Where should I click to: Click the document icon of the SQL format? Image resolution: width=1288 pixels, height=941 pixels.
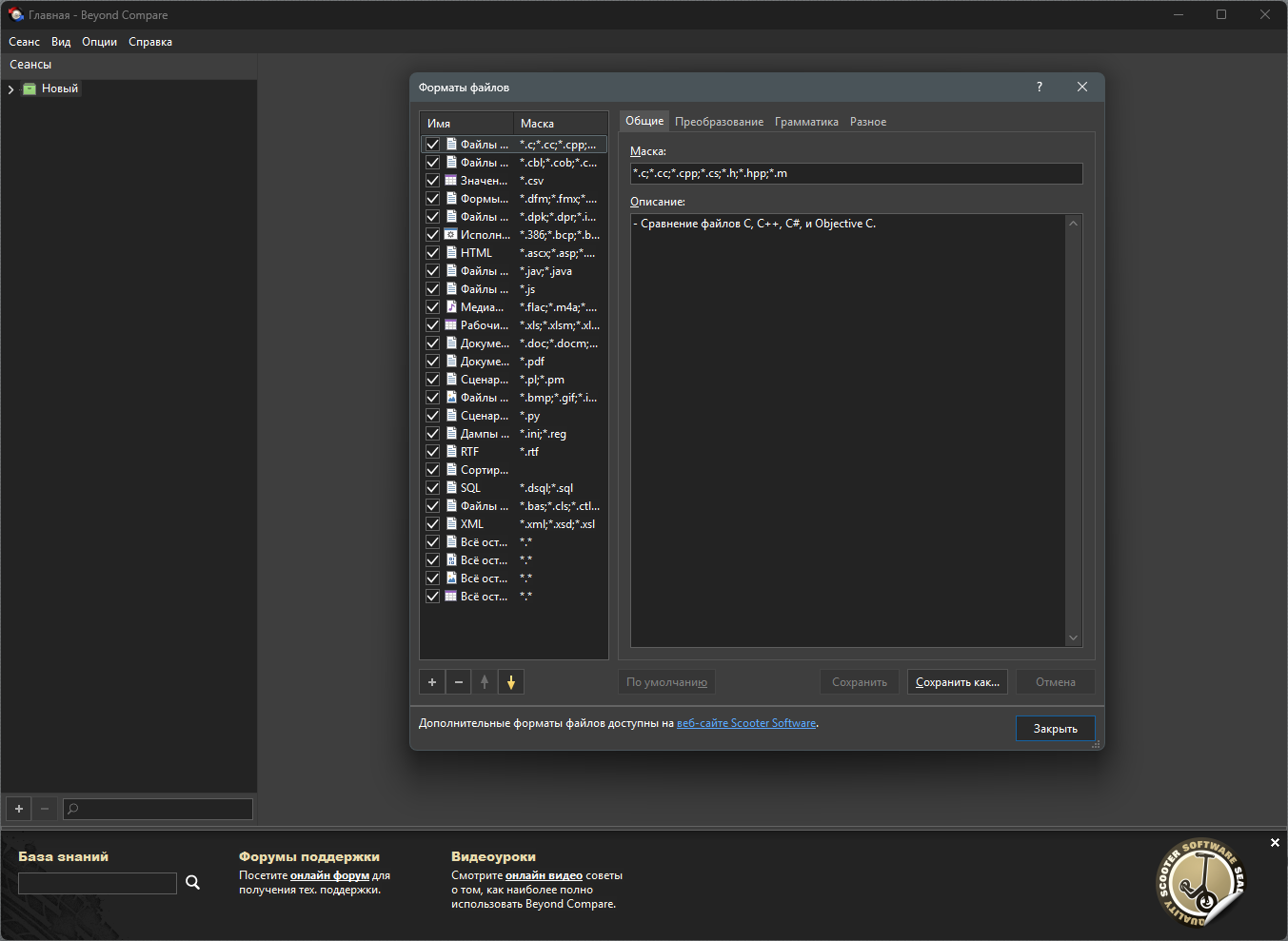(x=451, y=488)
